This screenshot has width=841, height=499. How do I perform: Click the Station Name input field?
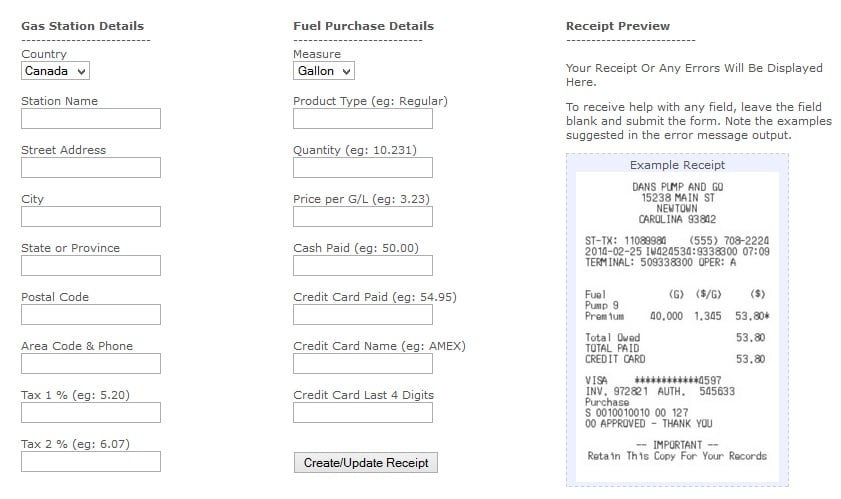point(91,119)
